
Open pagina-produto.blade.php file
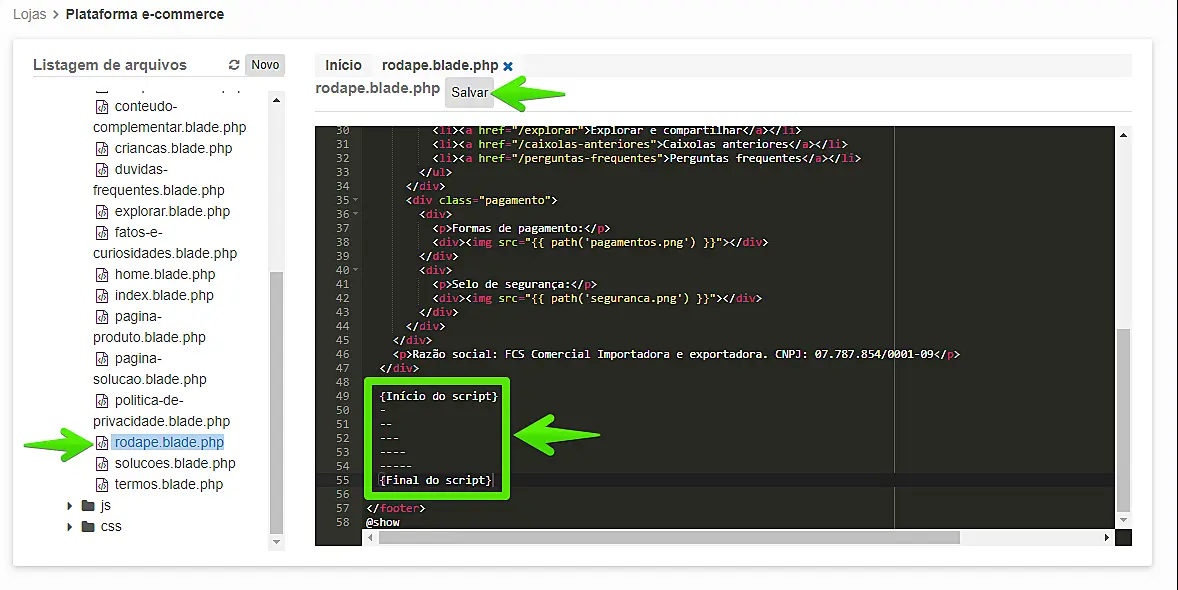tap(150, 327)
